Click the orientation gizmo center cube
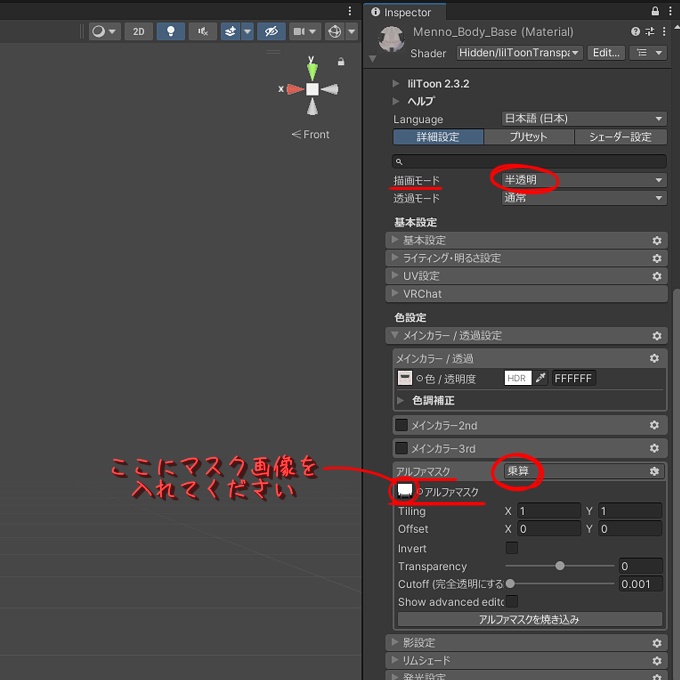The width and height of the screenshot is (680, 680). click(x=312, y=89)
